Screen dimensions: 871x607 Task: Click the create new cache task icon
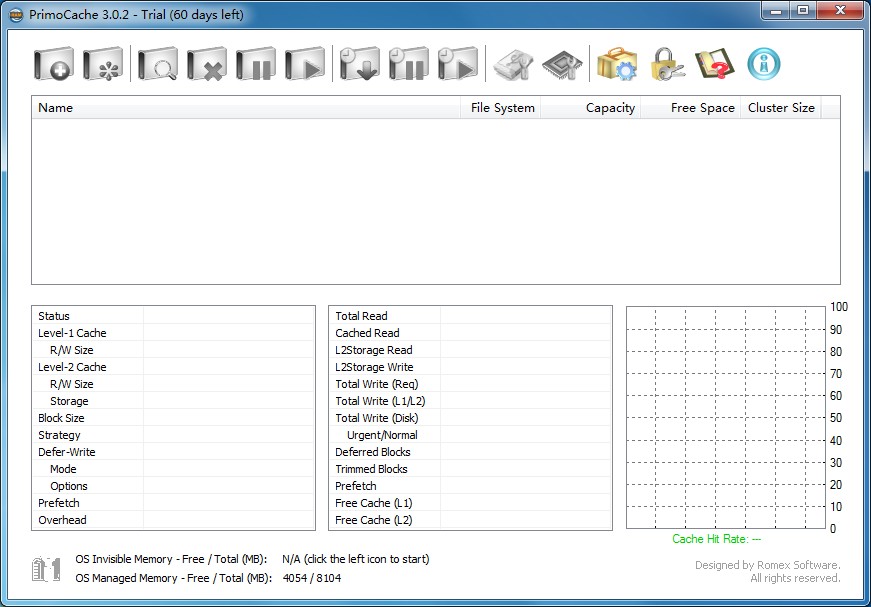53,65
